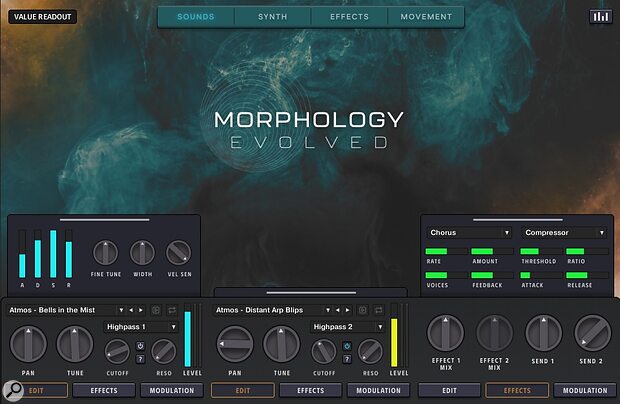Click the Cutoff knob under Highpass 1
Screen dimensions: 620x404
(117, 351)
